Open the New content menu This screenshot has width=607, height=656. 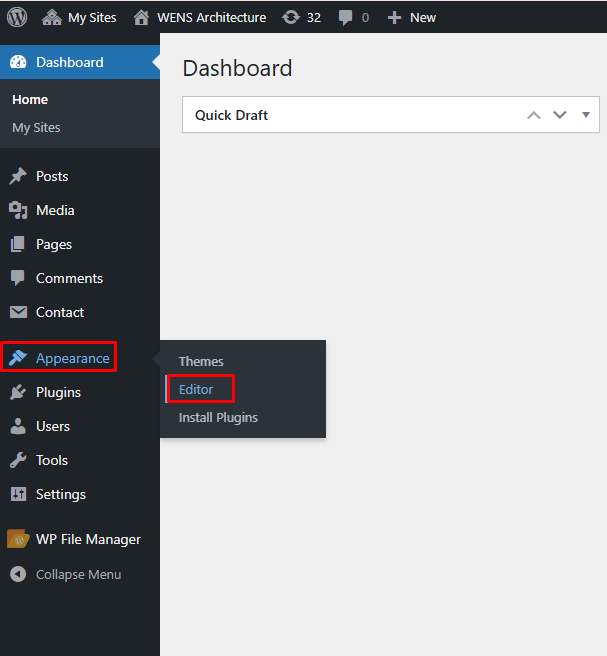423,18
